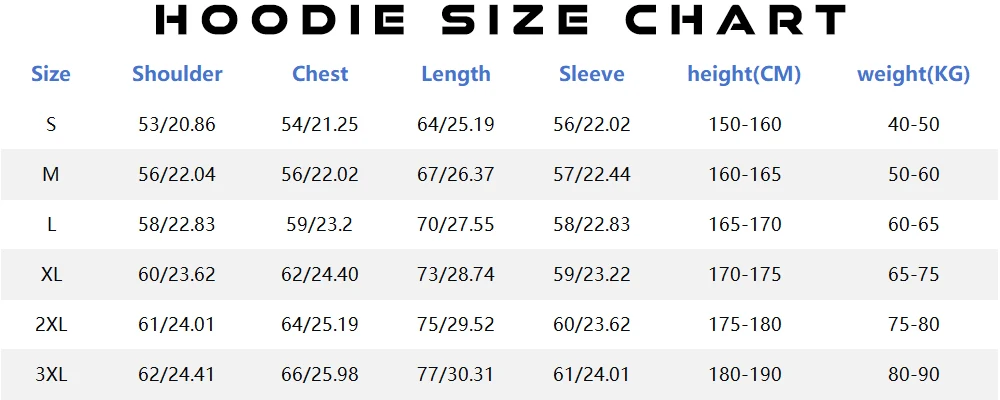This screenshot has width=1000, height=400.
Task: Click sleeve value 61/24.01
Action: (592, 375)
